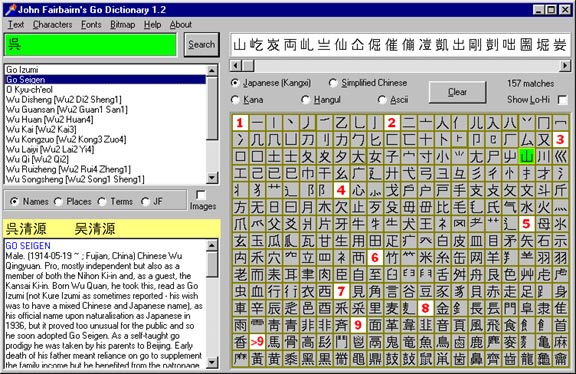Open the Bitmap menu
This screenshot has width=576, height=374.
click(123, 25)
